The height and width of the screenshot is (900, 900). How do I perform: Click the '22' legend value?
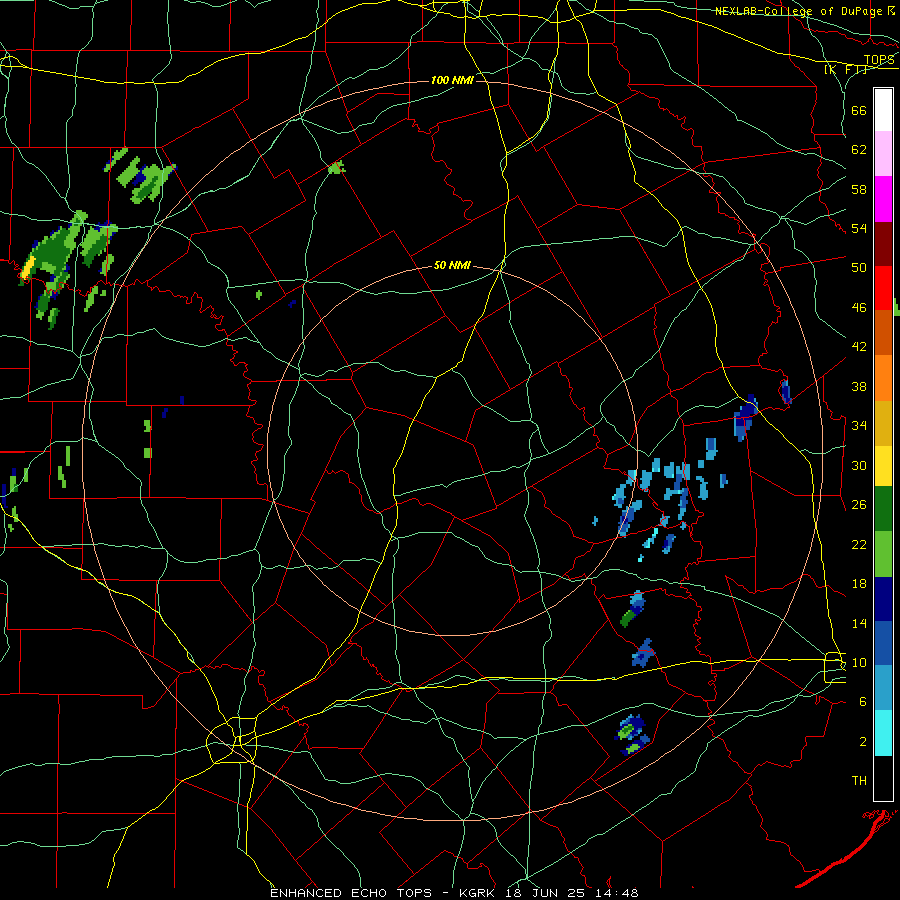tap(859, 544)
